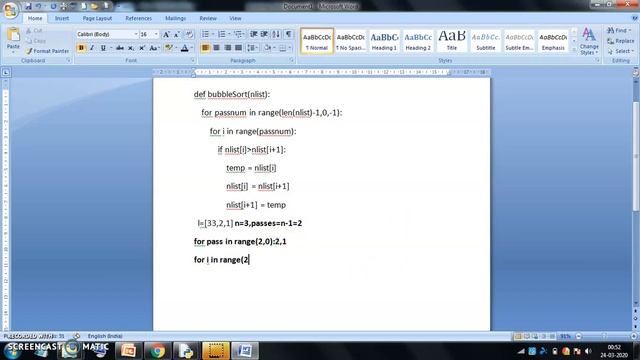This screenshot has height=360, width=640.
Task: Clear formatting using the eraser icon
Action: [189, 34]
